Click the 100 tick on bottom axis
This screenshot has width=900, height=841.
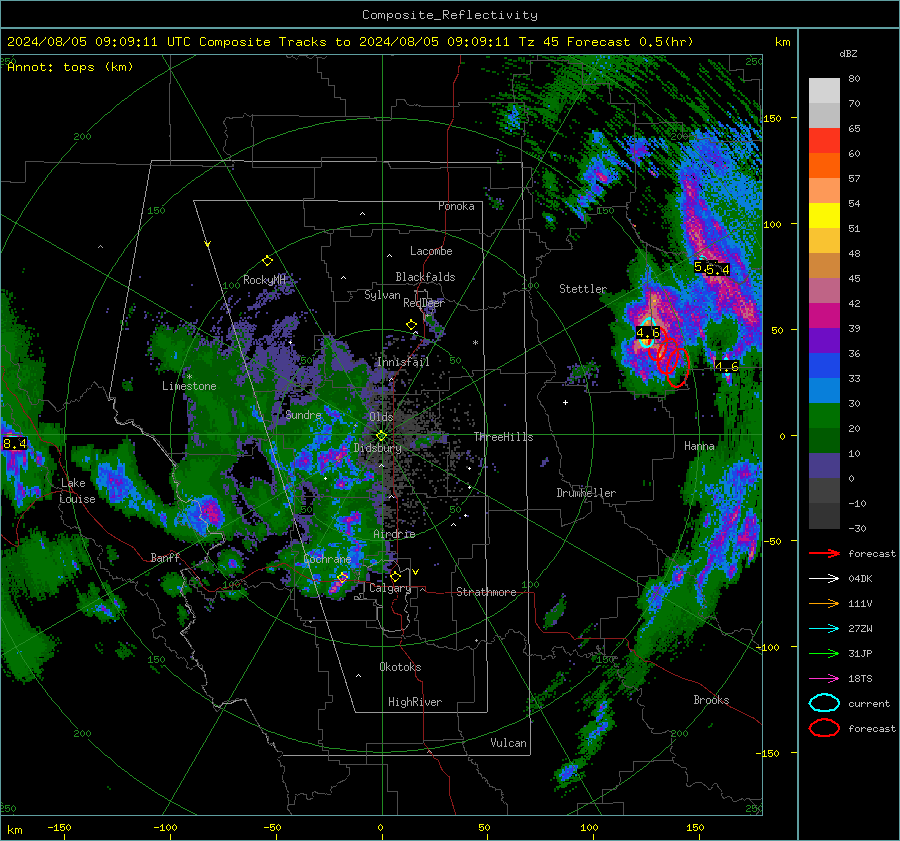(x=589, y=828)
